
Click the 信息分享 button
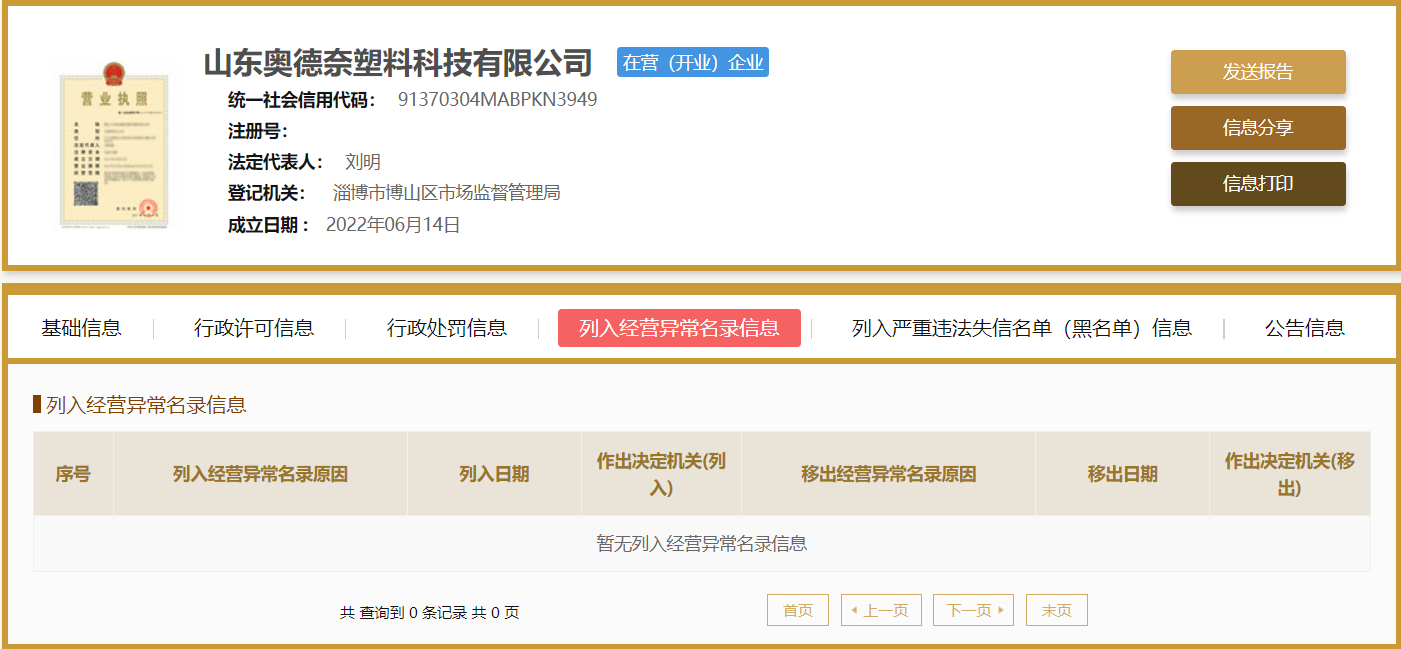coord(1258,128)
